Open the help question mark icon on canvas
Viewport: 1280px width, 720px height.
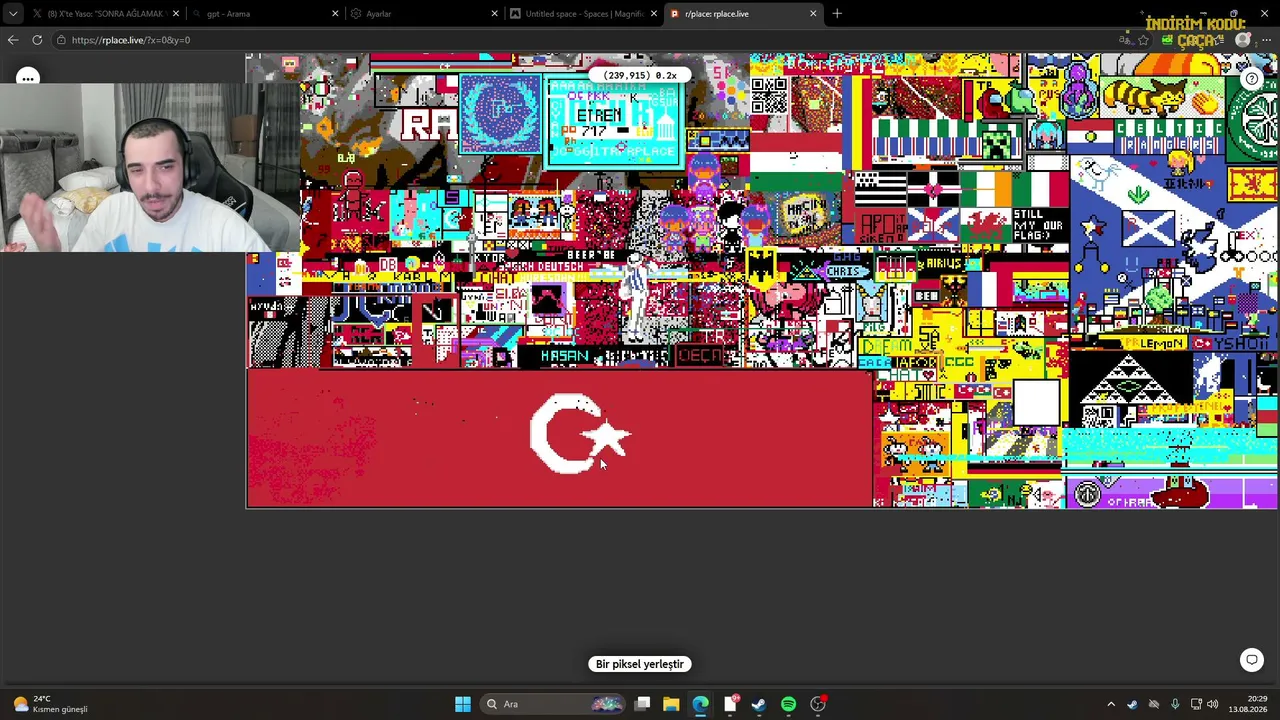click(1252, 78)
